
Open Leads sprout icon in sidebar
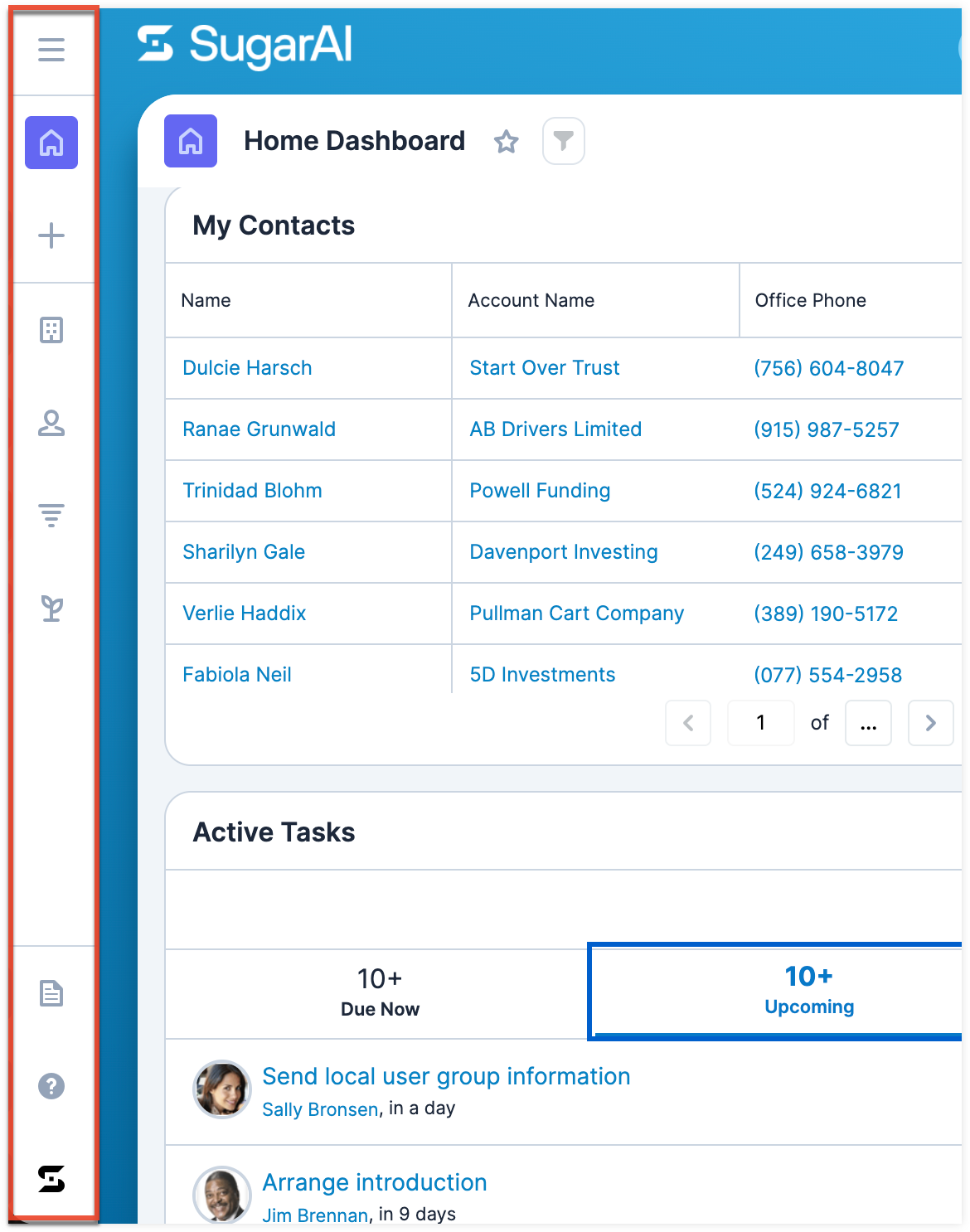coord(51,609)
